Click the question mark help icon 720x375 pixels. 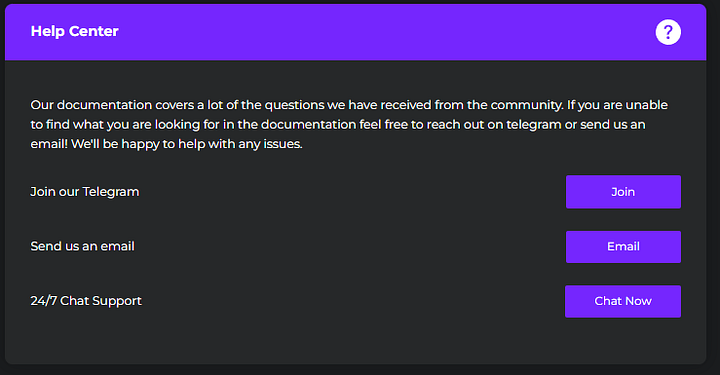(x=668, y=32)
